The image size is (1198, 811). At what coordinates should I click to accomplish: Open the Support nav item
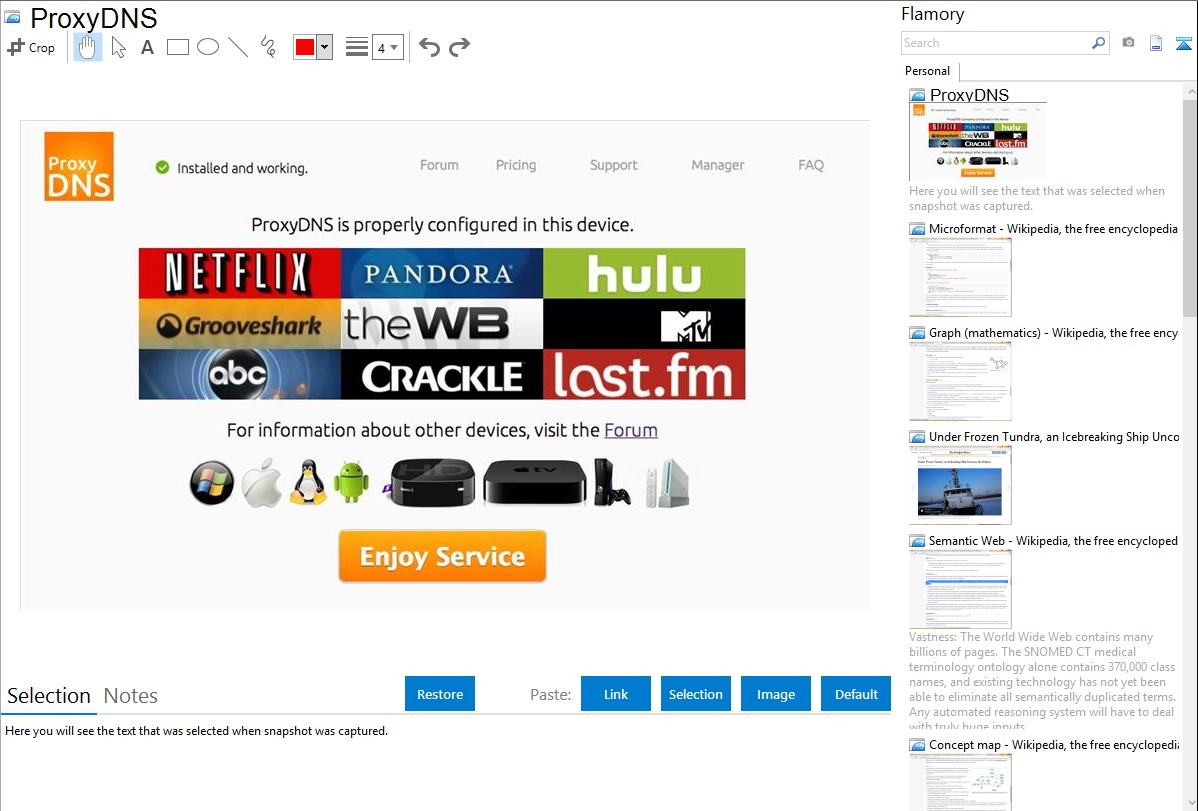[614, 165]
